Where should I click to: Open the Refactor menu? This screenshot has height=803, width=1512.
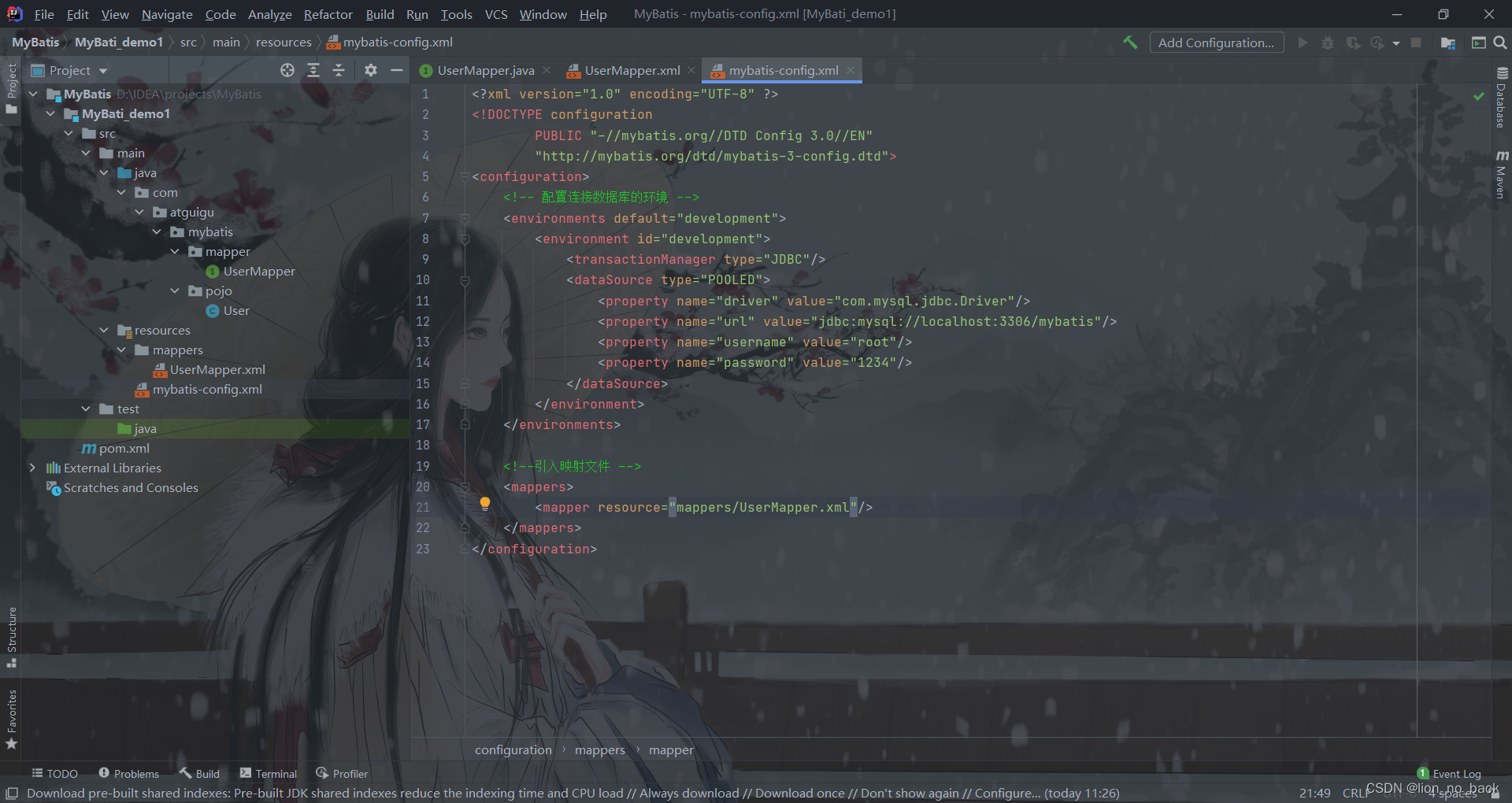point(328,14)
